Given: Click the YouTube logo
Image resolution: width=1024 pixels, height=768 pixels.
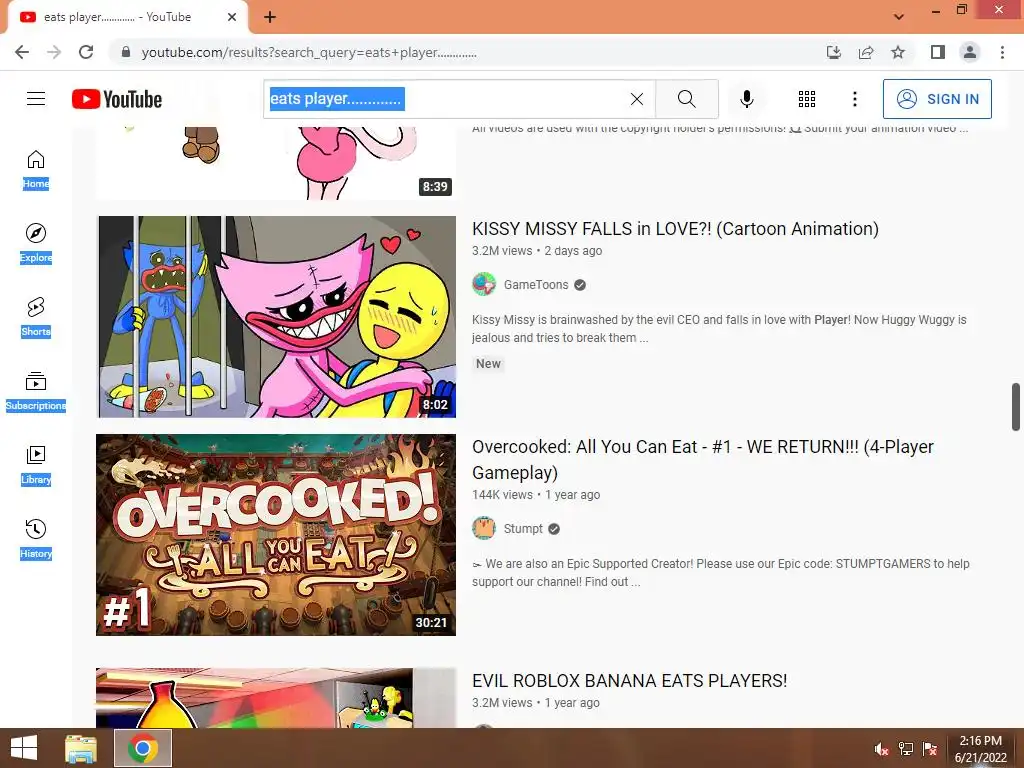Looking at the screenshot, I should (x=117, y=99).
